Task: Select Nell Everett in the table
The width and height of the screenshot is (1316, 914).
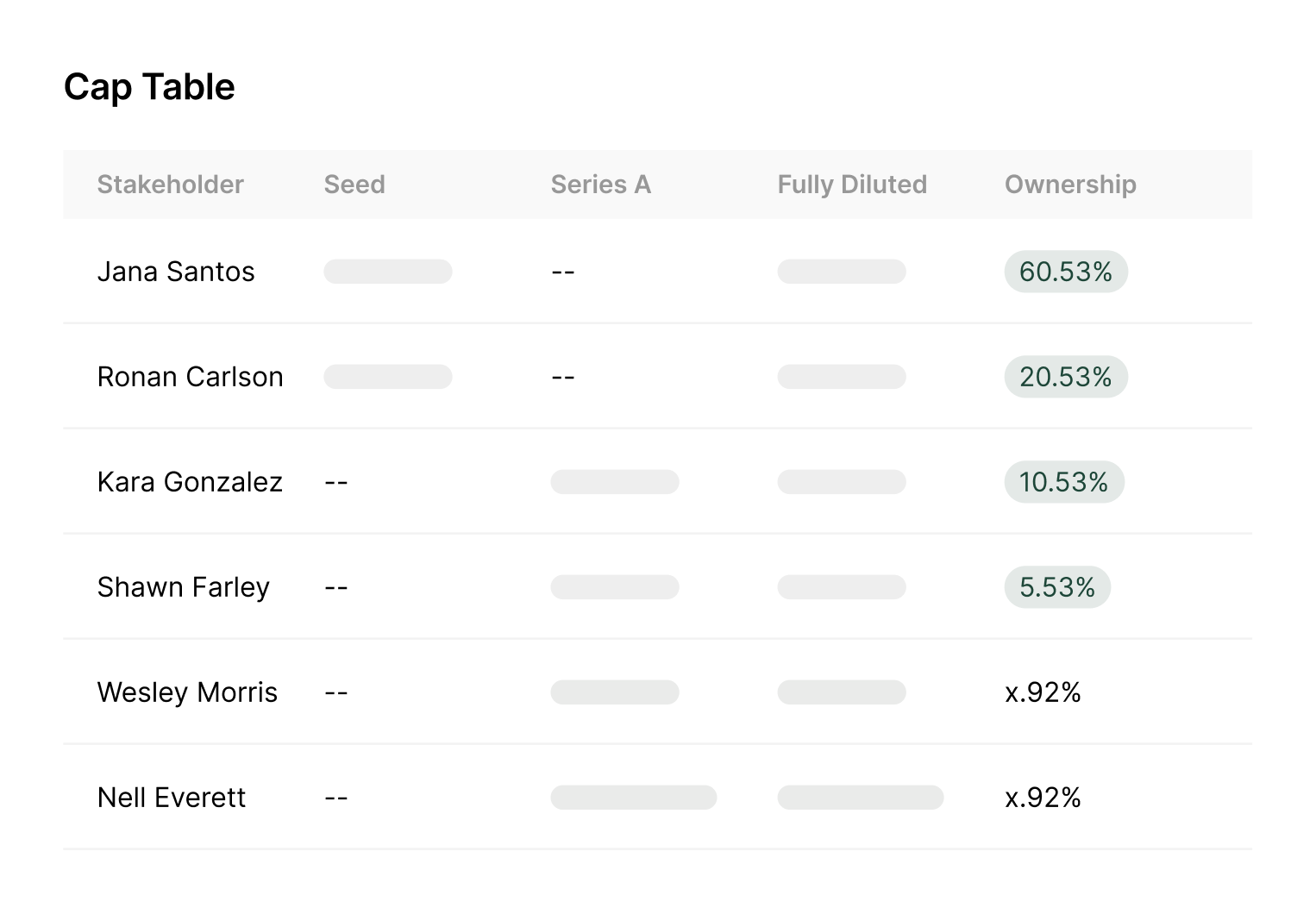Action: tap(171, 798)
